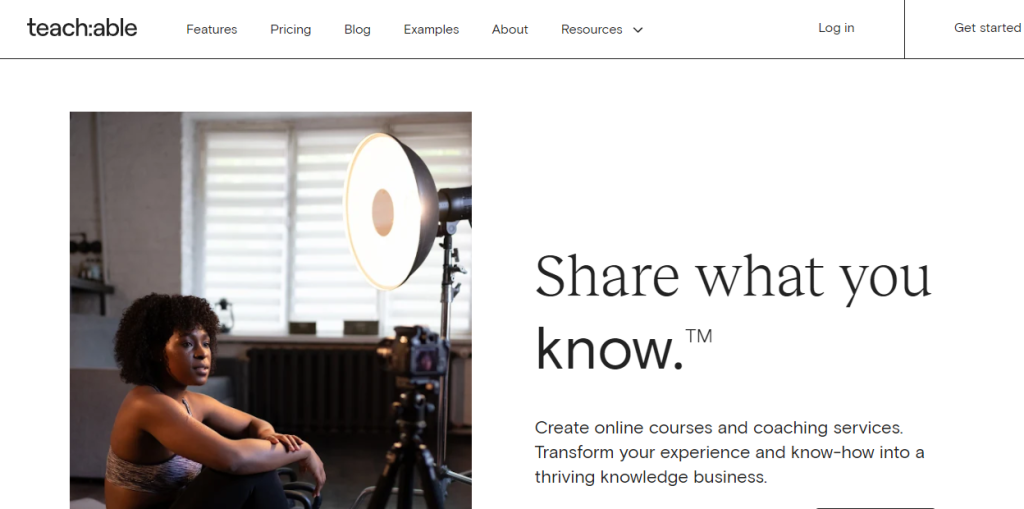The height and width of the screenshot is (509, 1024).
Task: Expand the Resources chevron arrow
Action: tap(638, 30)
